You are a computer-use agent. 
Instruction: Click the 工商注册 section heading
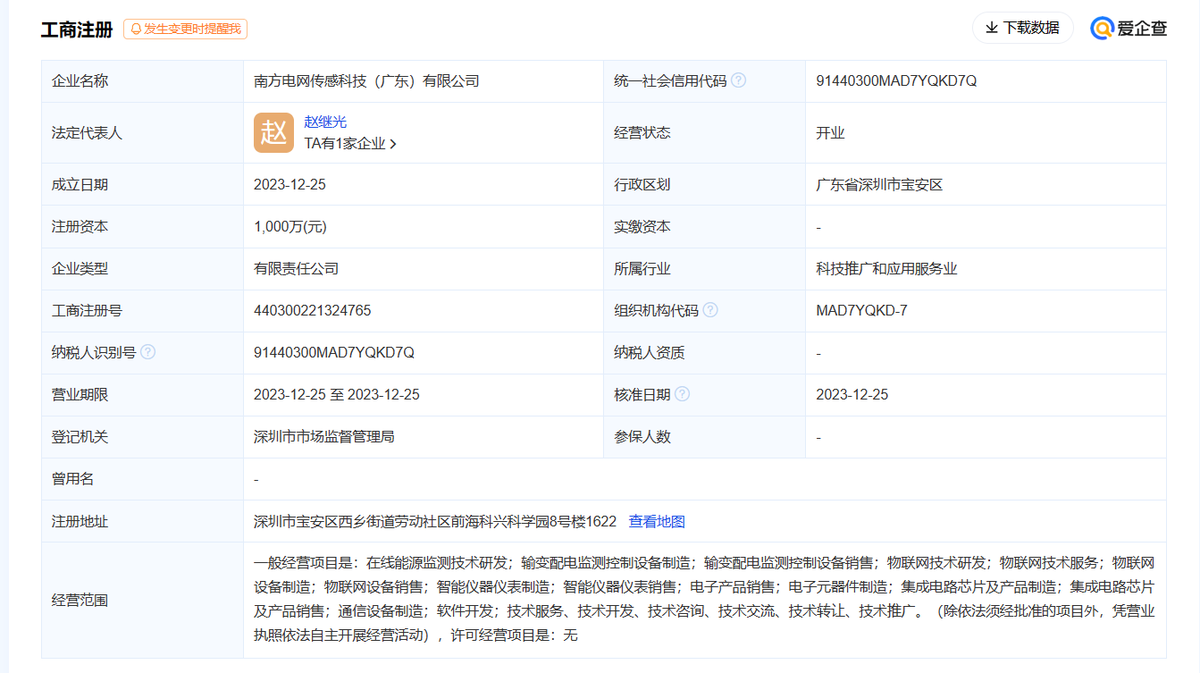[x=76, y=29]
